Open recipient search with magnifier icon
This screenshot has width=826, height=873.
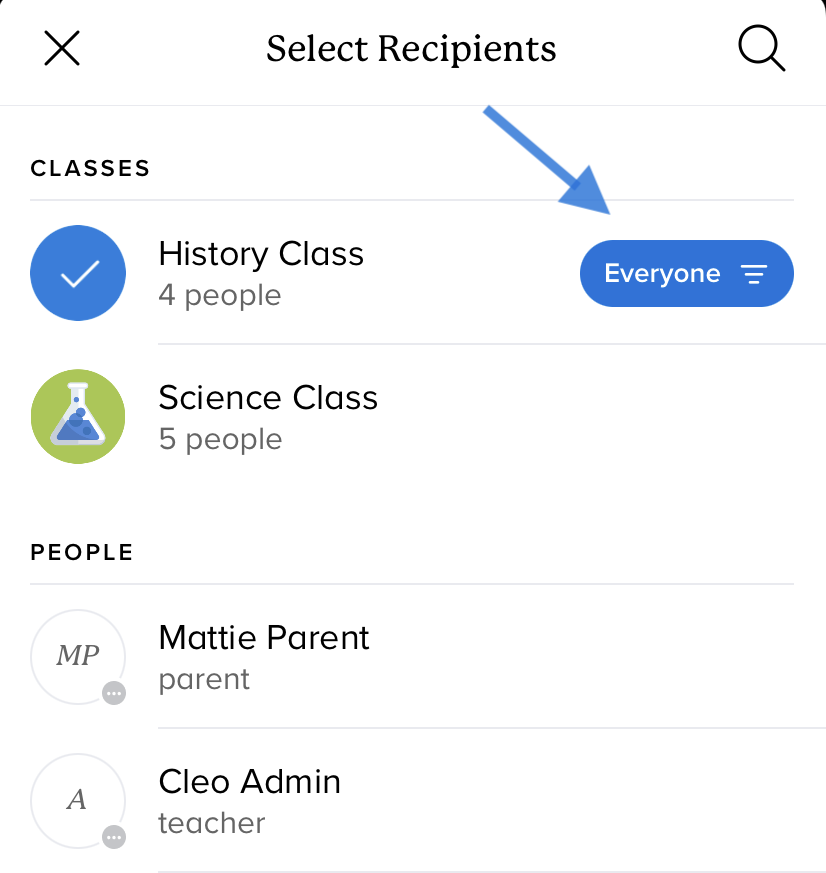[761, 48]
